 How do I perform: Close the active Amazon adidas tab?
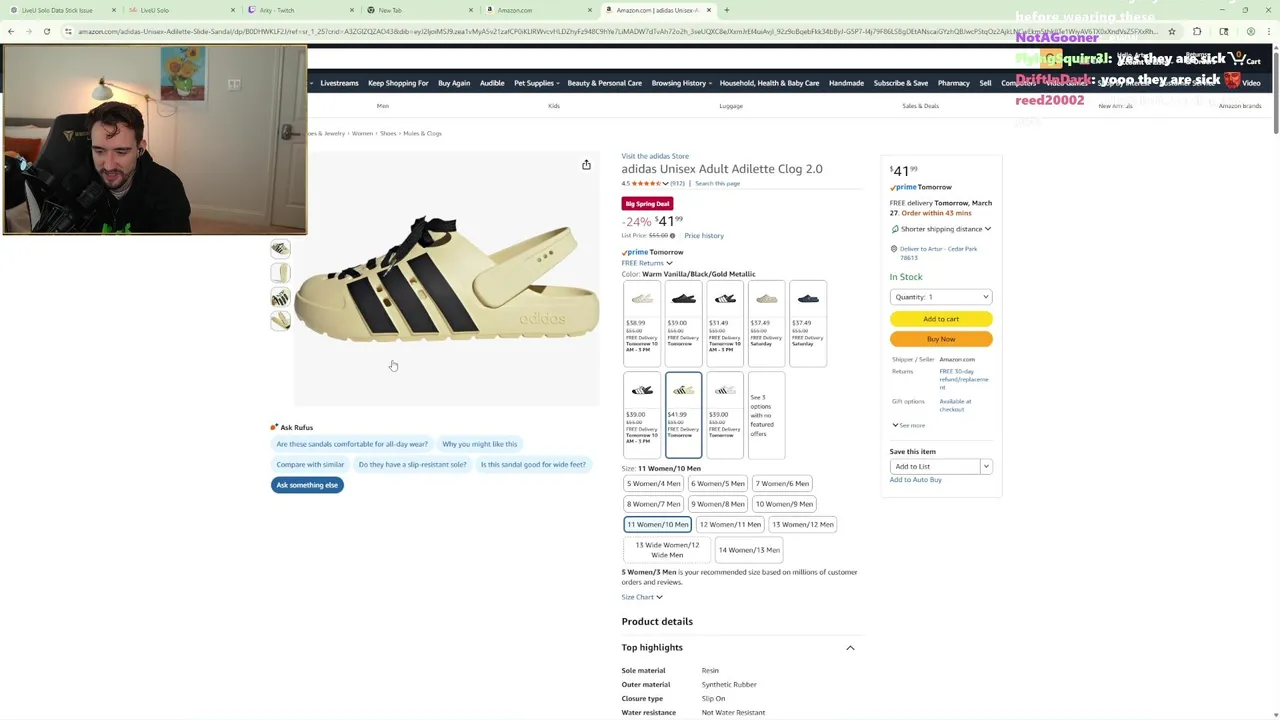click(x=709, y=10)
